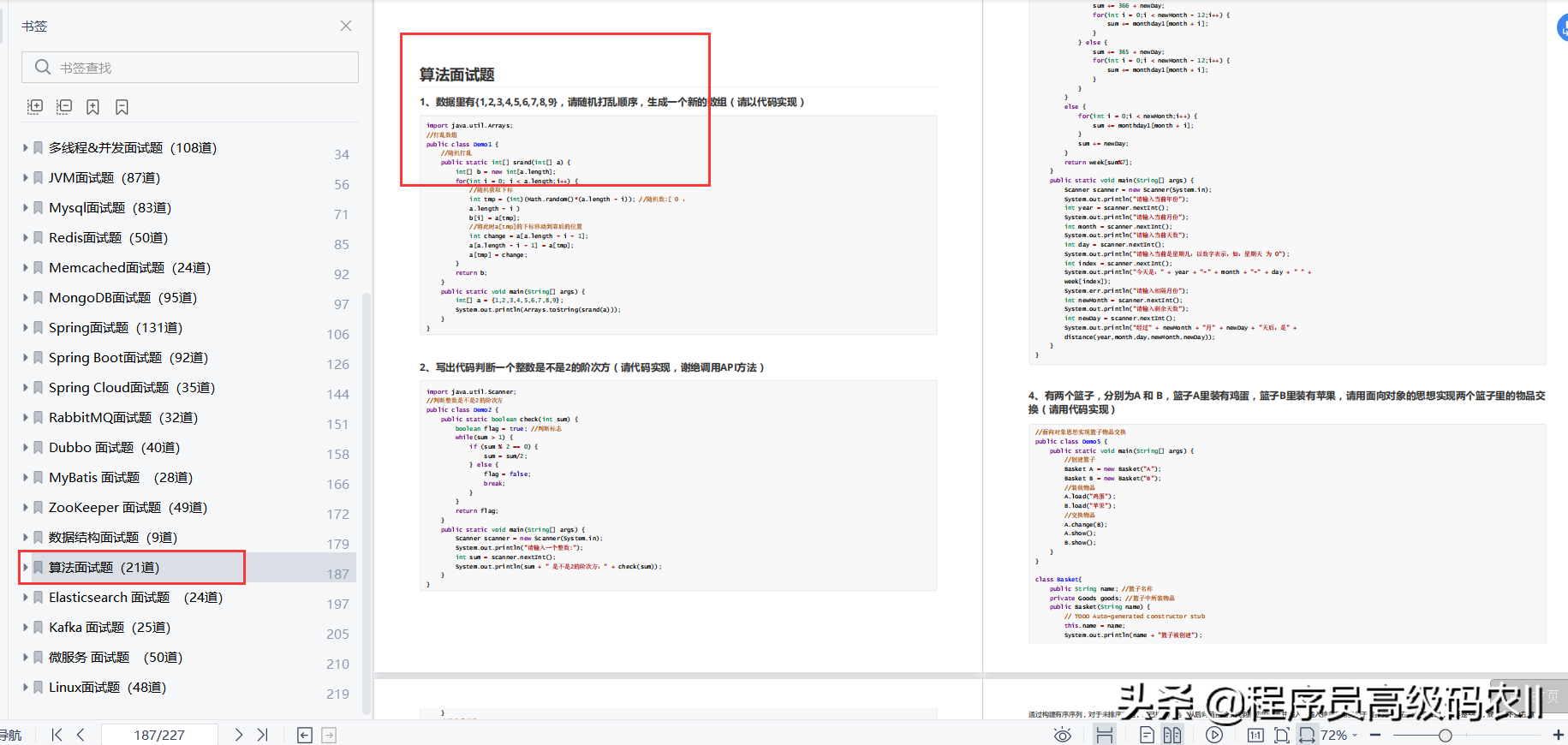Image resolution: width=1568 pixels, height=745 pixels.
Task: Click the go back to previous view icon
Action: 305,735
